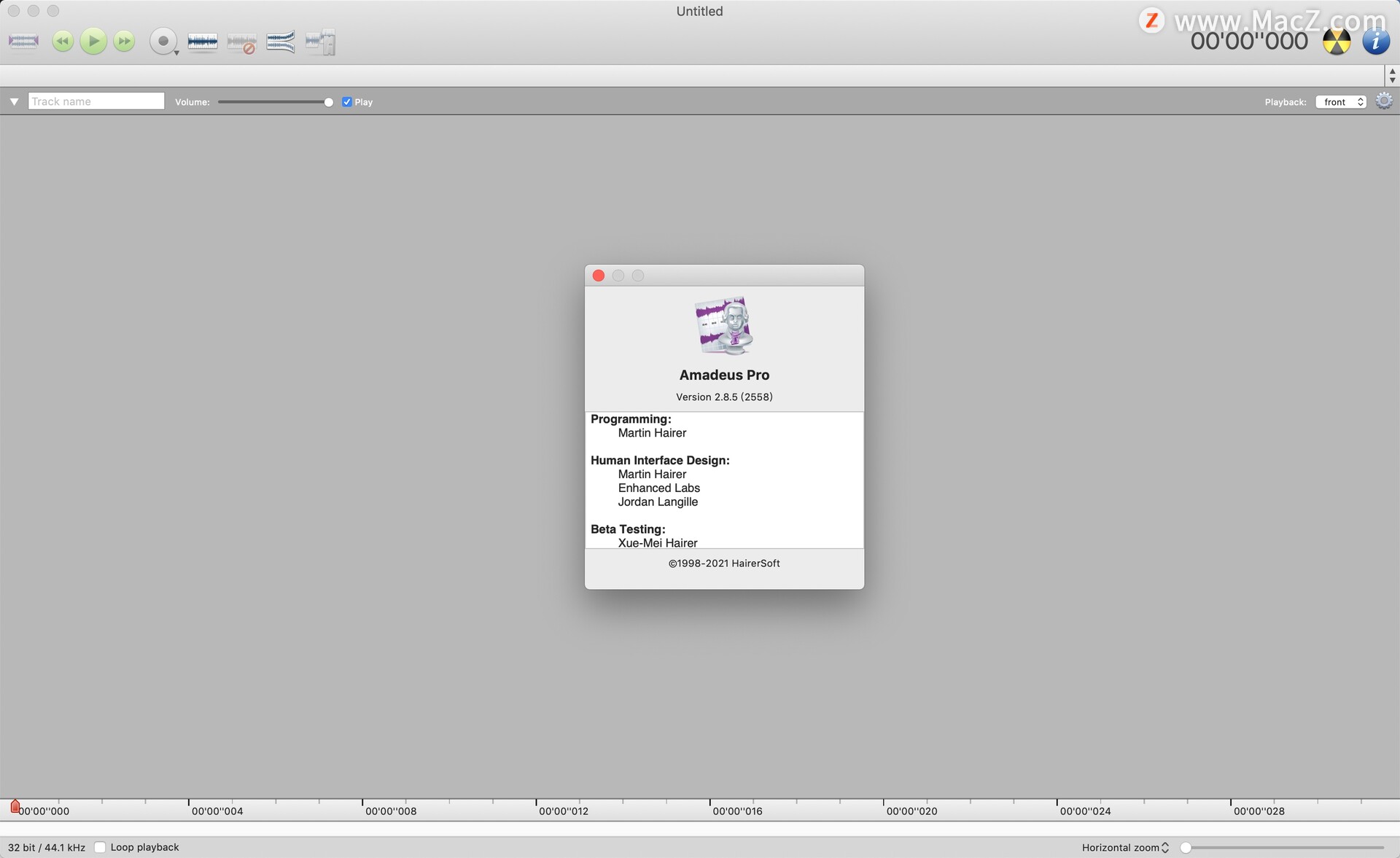Click timeline label 00'00''020
1400x858 pixels.
[911, 811]
